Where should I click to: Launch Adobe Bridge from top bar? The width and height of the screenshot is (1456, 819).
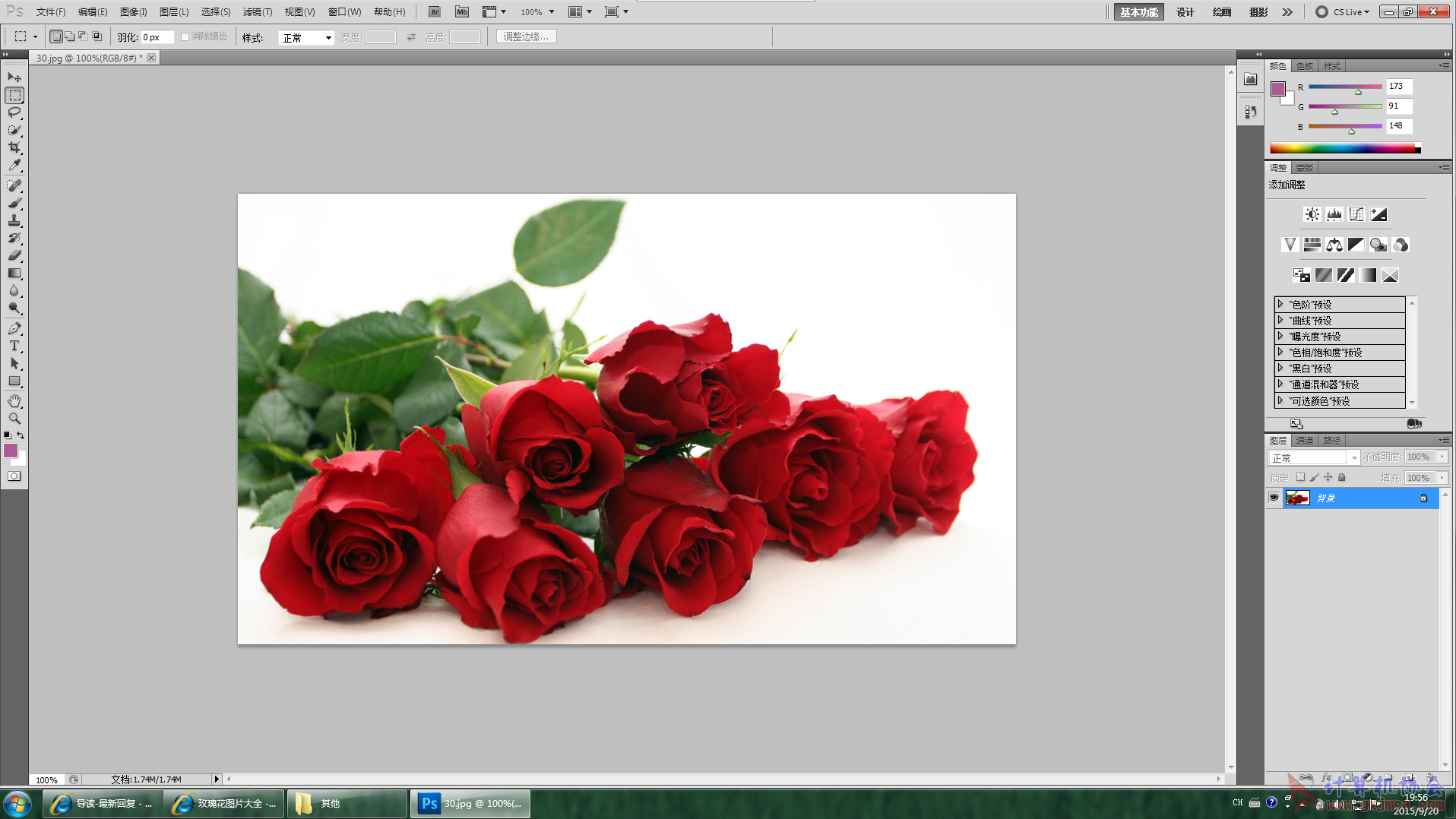click(x=435, y=11)
